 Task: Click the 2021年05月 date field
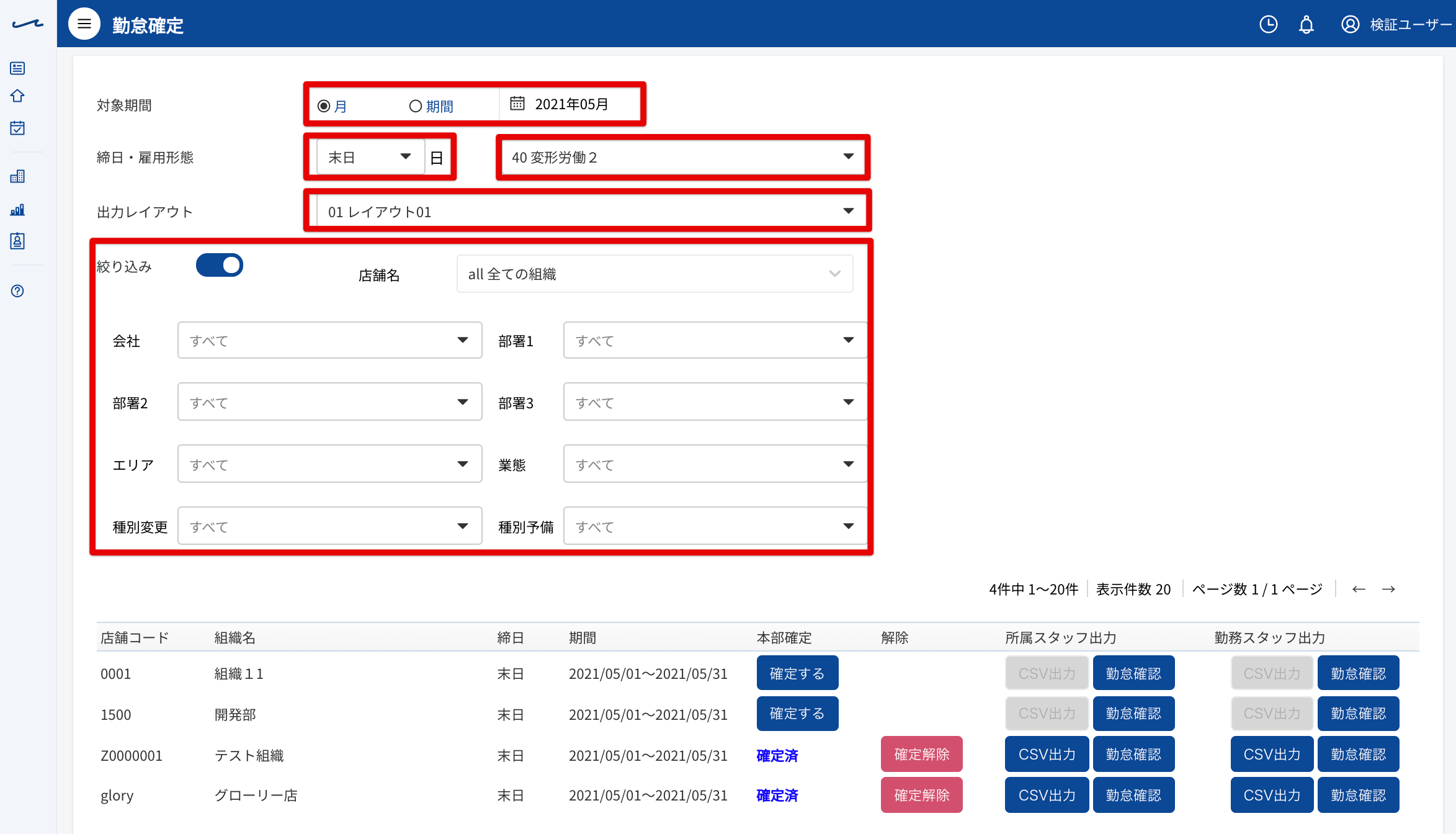coord(571,104)
